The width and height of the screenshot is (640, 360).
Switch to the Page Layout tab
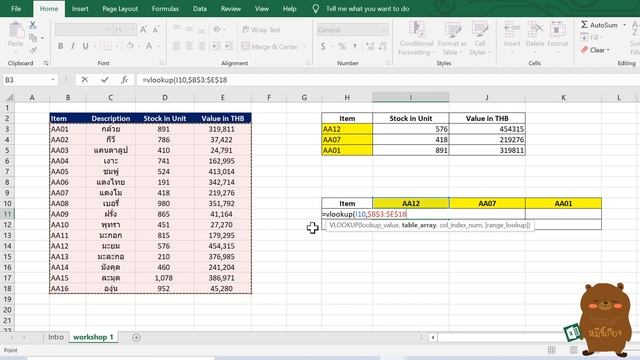pos(120,9)
